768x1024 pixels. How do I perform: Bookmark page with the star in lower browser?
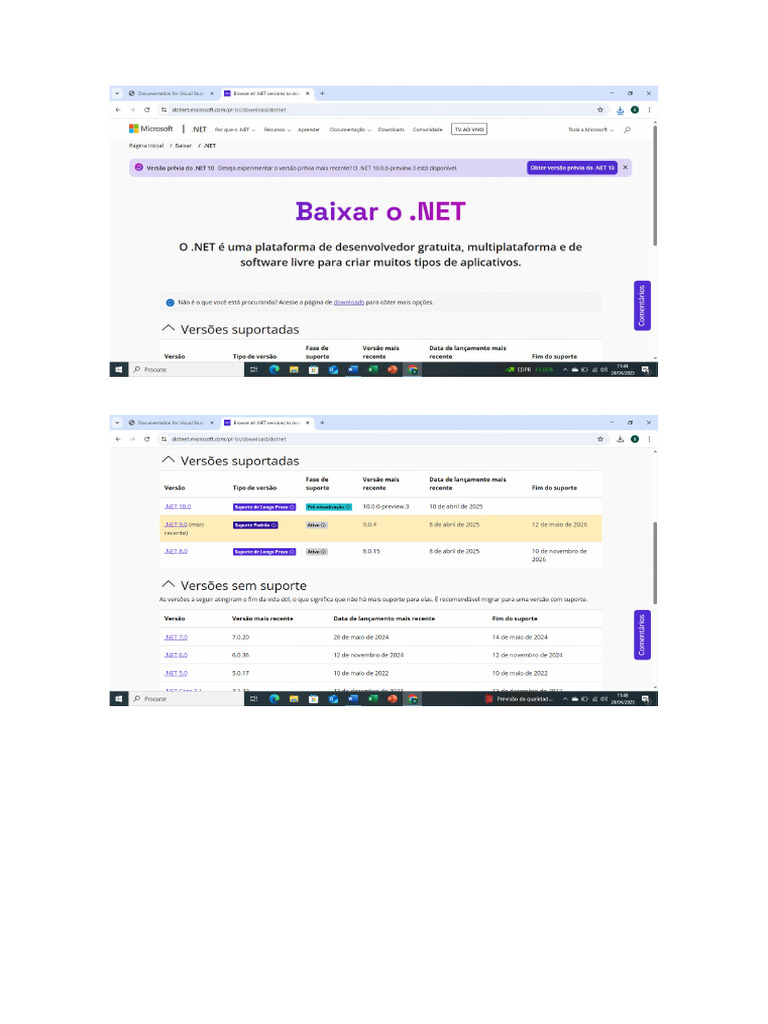click(x=600, y=439)
